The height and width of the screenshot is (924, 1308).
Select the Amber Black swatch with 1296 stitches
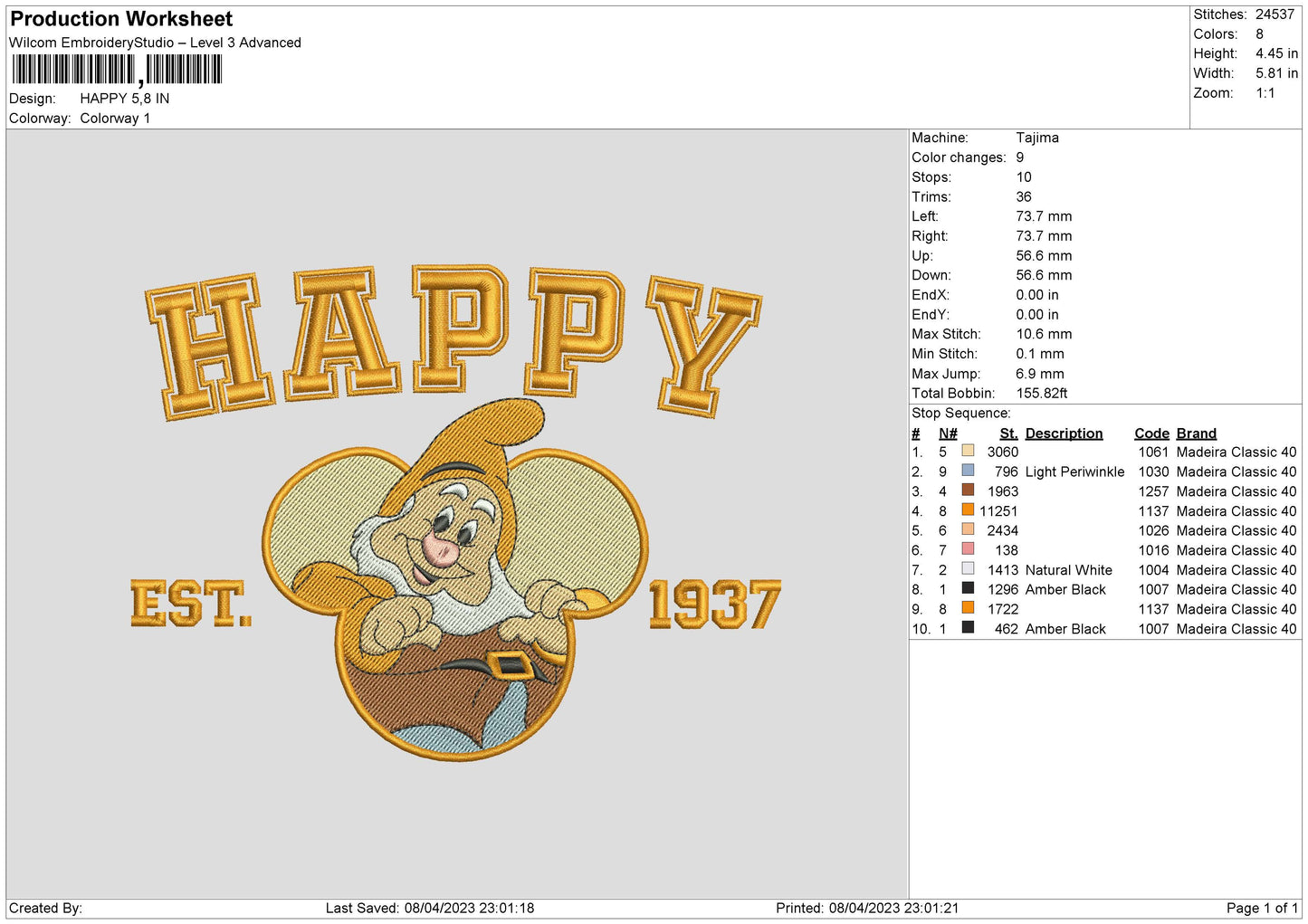point(968,589)
